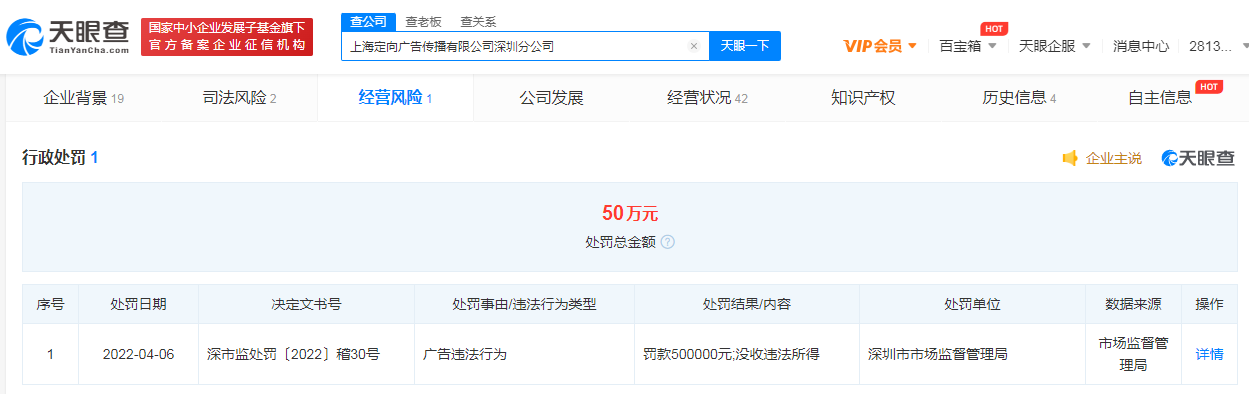Click the 操作 column header
Viewport: 1249px width, 394px height.
[x=1209, y=304]
